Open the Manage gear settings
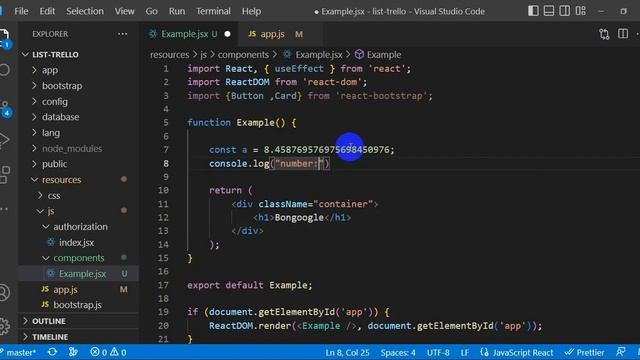The width and height of the screenshot is (640, 360). click(x=4, y=326)
